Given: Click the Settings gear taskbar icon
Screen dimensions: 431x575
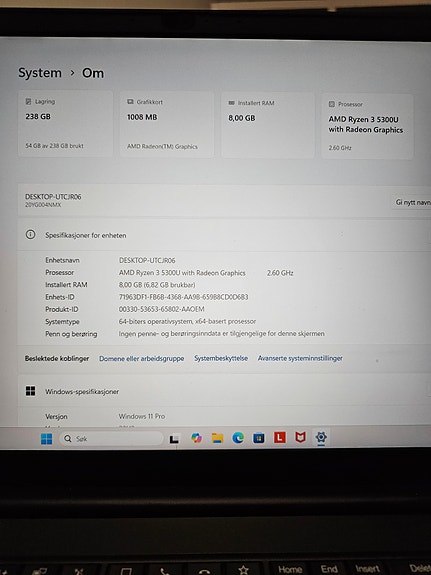Looking at the screenshot, I should click(321, 437).
